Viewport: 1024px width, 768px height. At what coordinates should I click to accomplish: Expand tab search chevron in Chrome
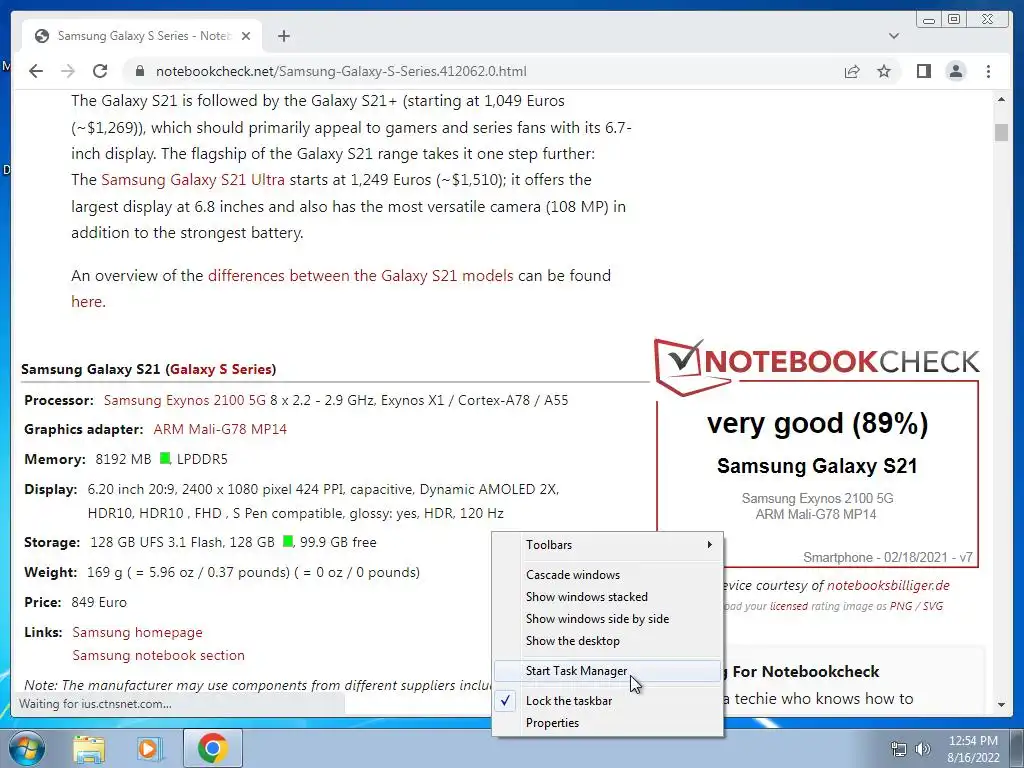[x=894, y=36]
